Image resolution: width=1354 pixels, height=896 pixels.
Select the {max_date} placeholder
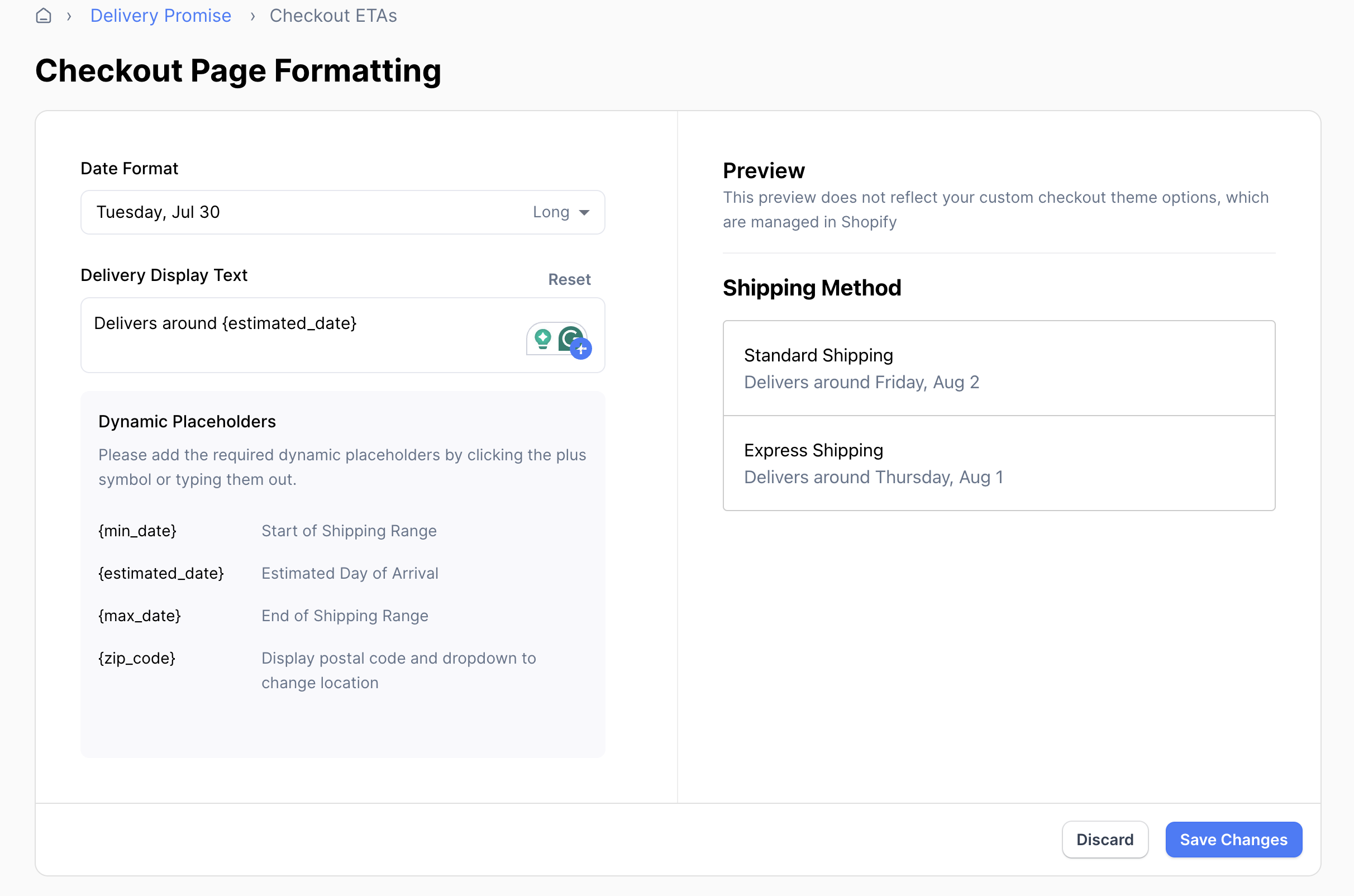140,616
